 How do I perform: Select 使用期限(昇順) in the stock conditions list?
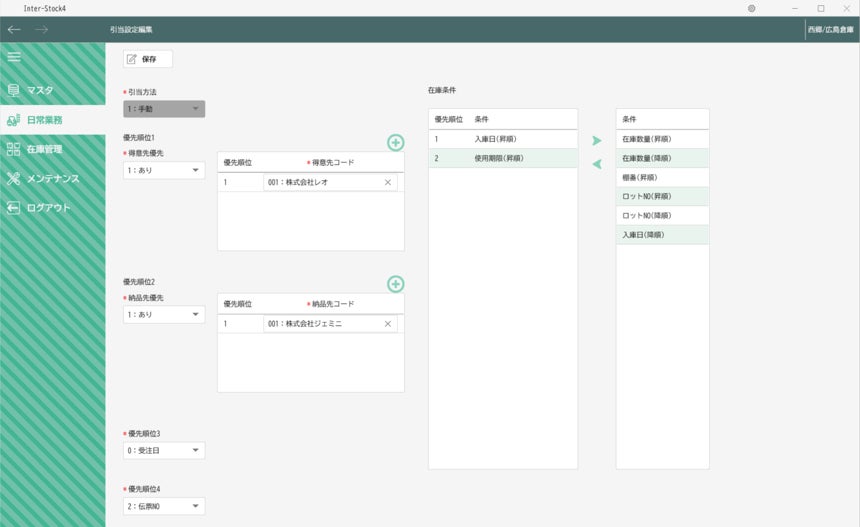[502, 158]
